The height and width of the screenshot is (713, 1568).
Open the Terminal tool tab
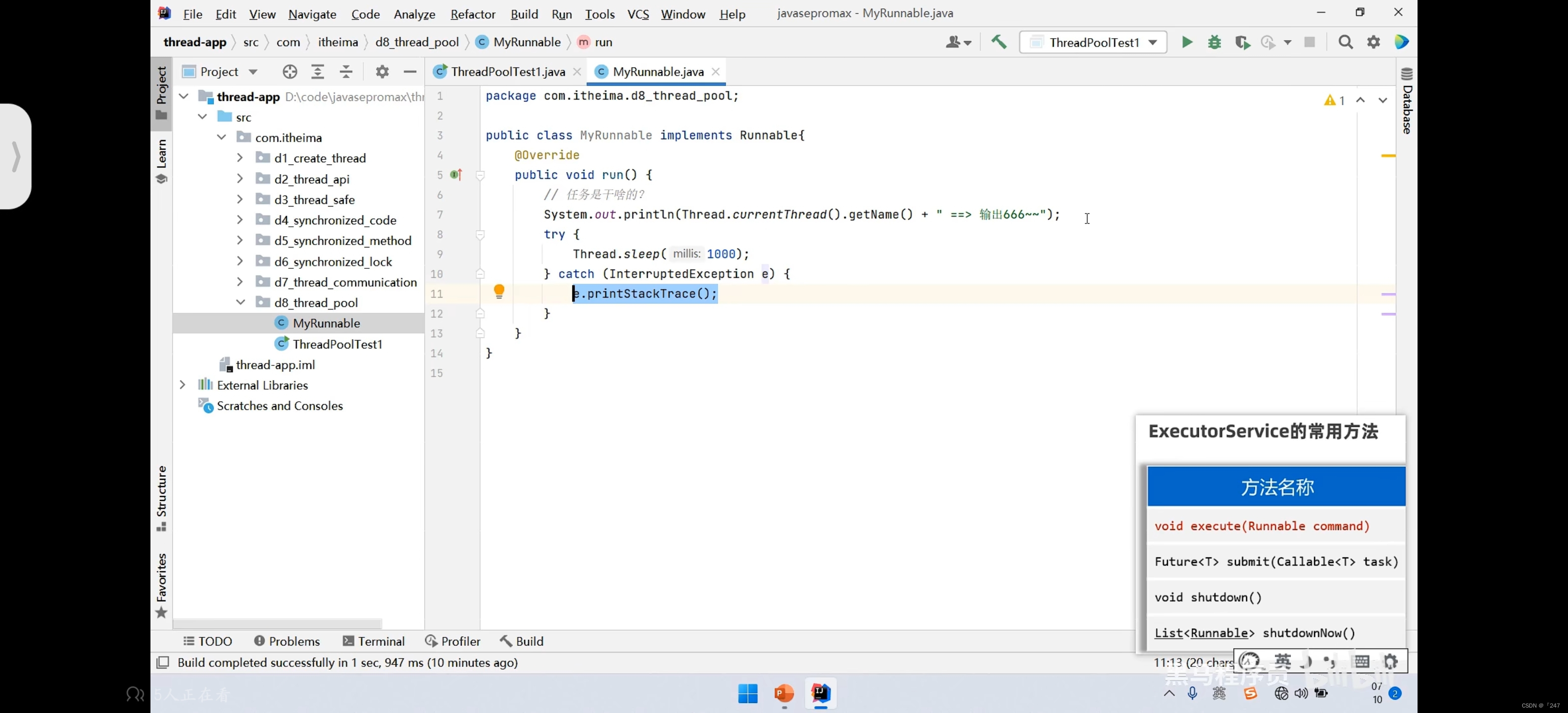point(373,641)
